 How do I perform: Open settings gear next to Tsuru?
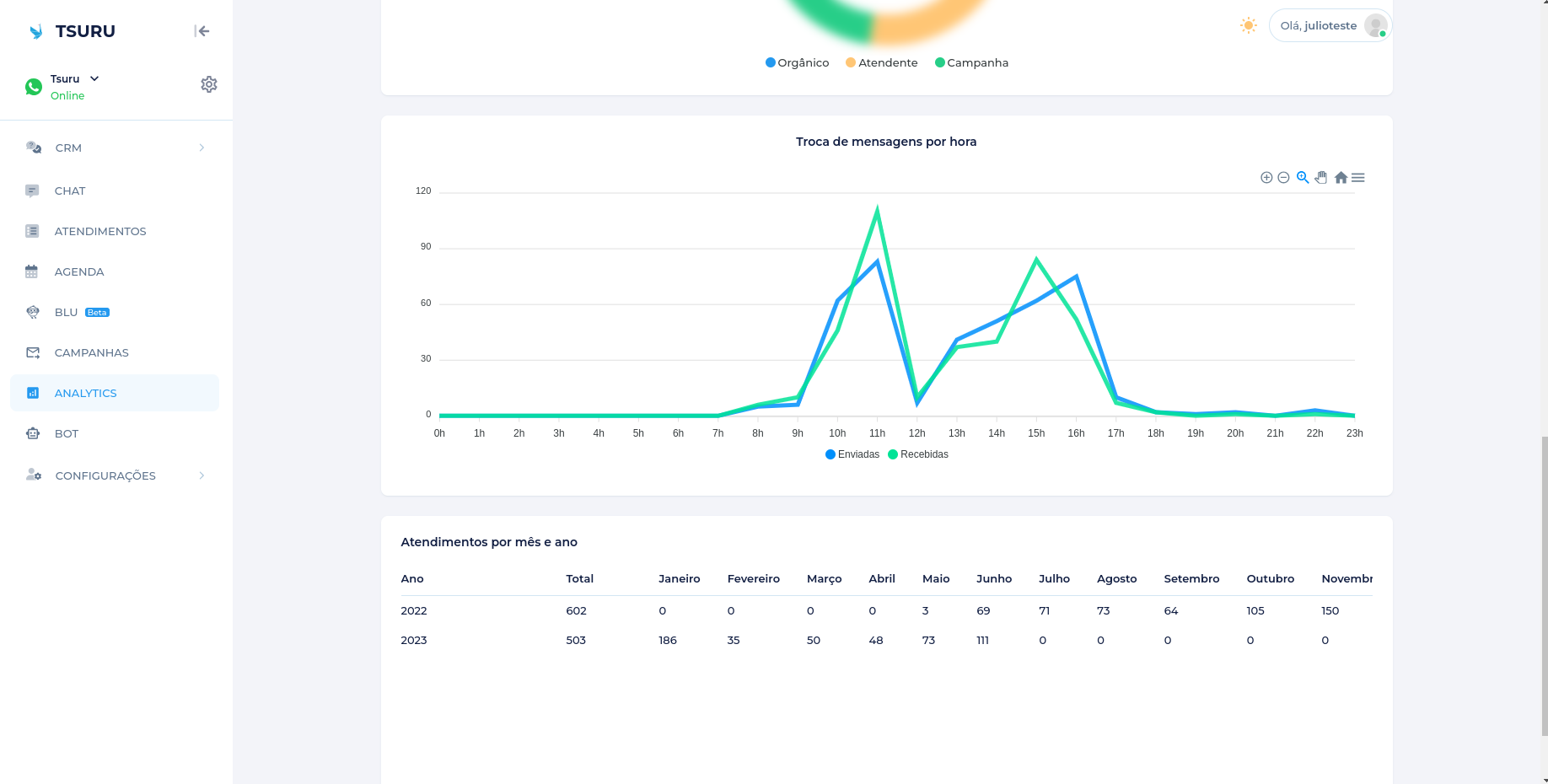click(x=209, y=84)
